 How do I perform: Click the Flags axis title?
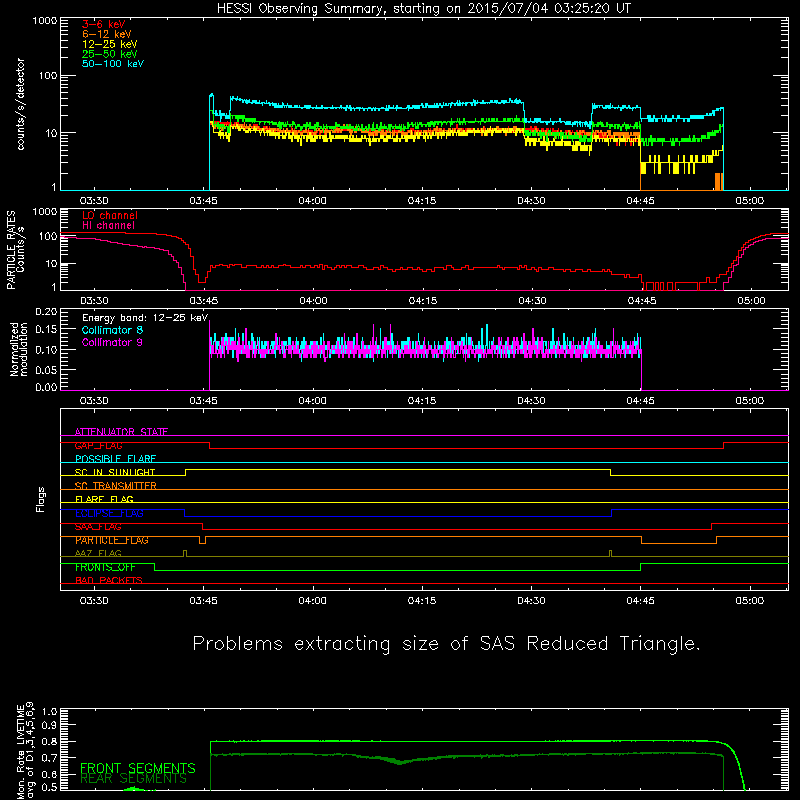(x=40, y=499)
